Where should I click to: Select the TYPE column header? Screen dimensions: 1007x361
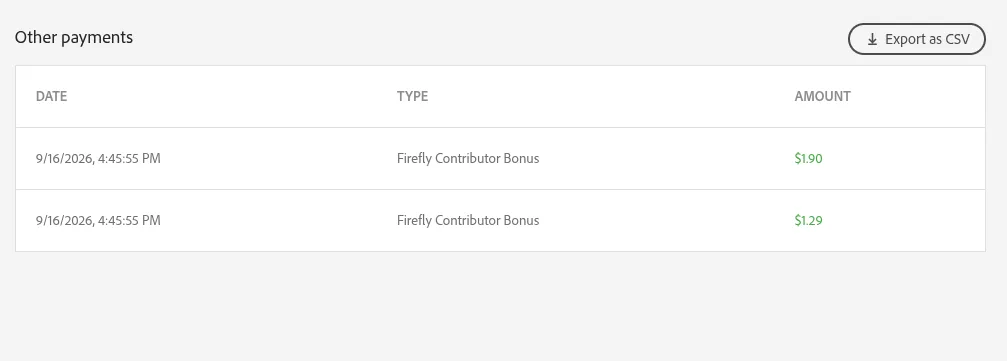(412, 96)
